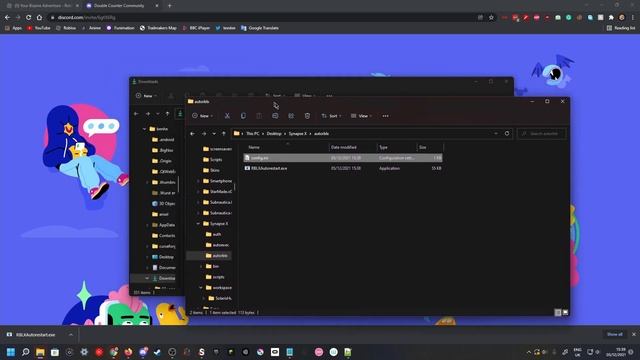Open taskbar Search magnifier
This screenshot has width=640, height=360.
25,352
